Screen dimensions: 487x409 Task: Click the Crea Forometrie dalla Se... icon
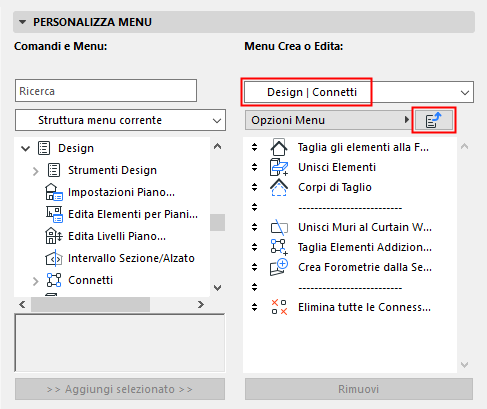[x=279, y=267]
